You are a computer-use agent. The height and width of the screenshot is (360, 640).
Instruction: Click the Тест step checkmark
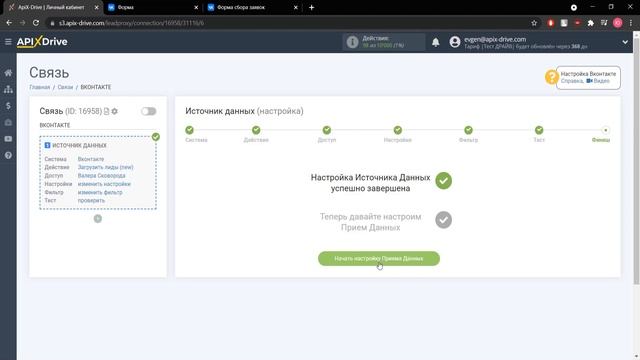539,130
